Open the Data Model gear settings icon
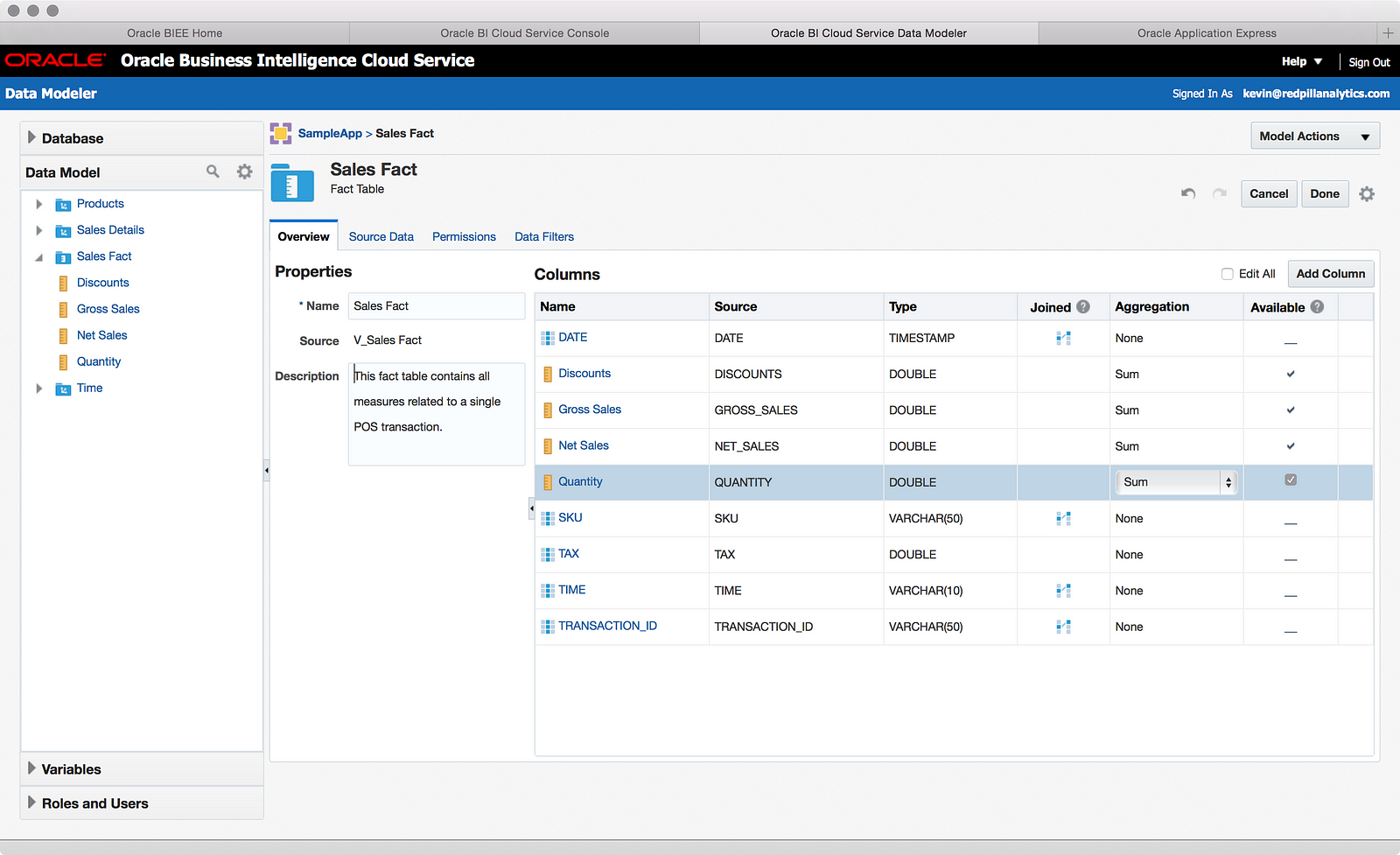Viewport: 1400px width, 855px height. click(x=245, y=172)
